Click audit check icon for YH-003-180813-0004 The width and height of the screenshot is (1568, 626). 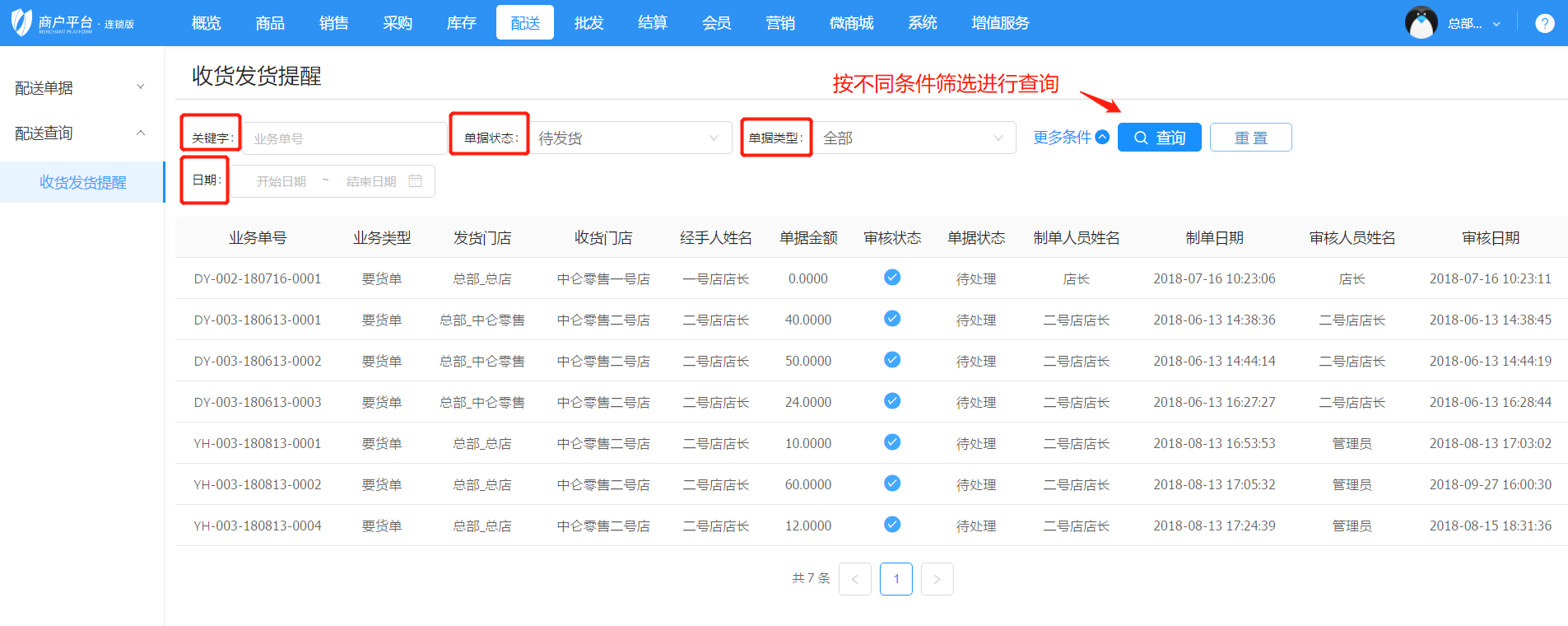click(x=891, y=525)
